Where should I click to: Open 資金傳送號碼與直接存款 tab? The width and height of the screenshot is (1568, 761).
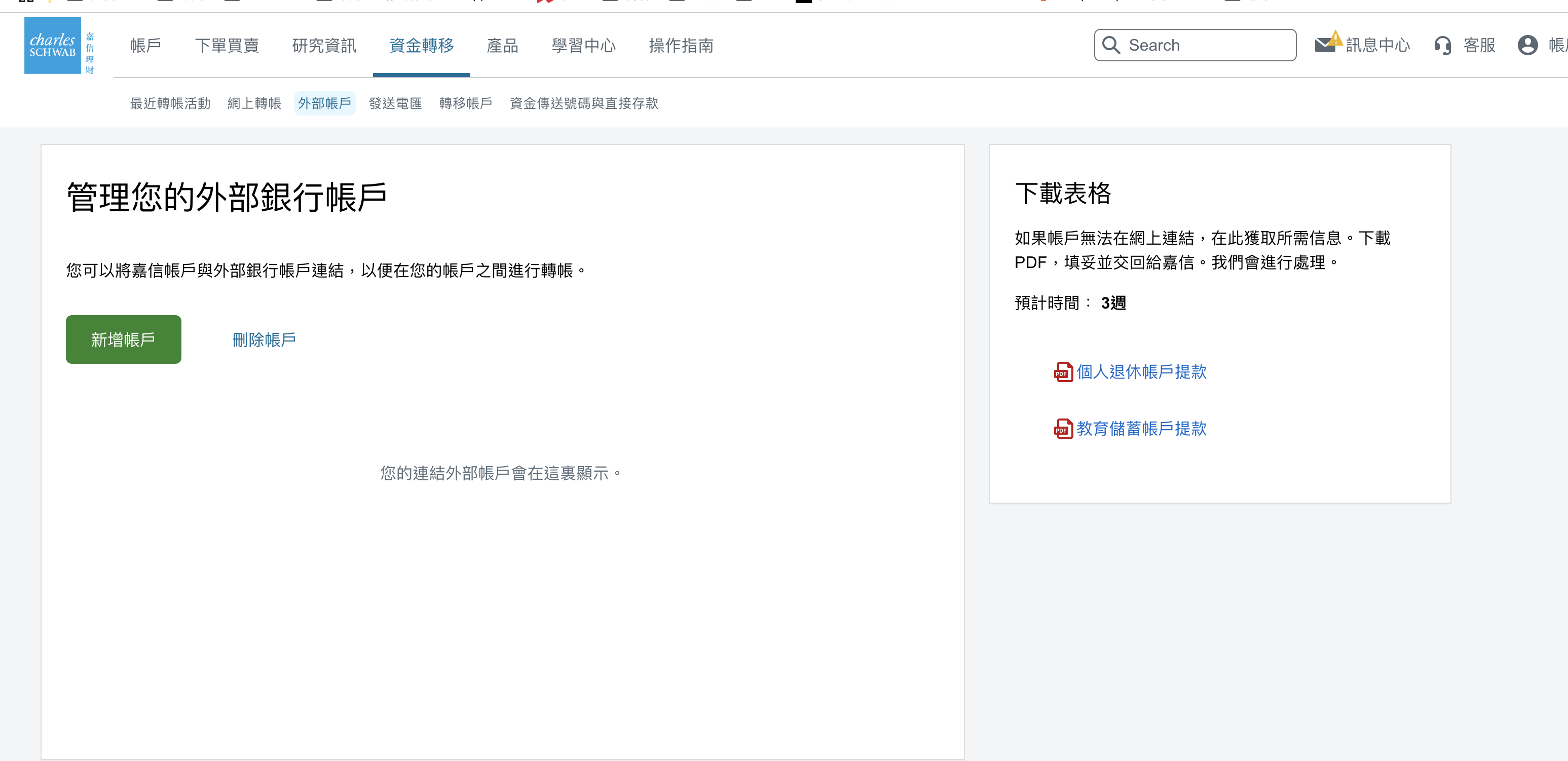pyautogui.click(x=583, y=103)
